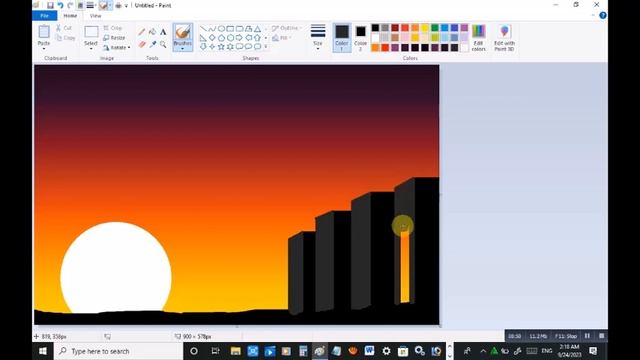The width and height of the screenshot is (640, 360).
Task: Expand the Brushes dropdown arrow
Action: (x=182, y=49)
